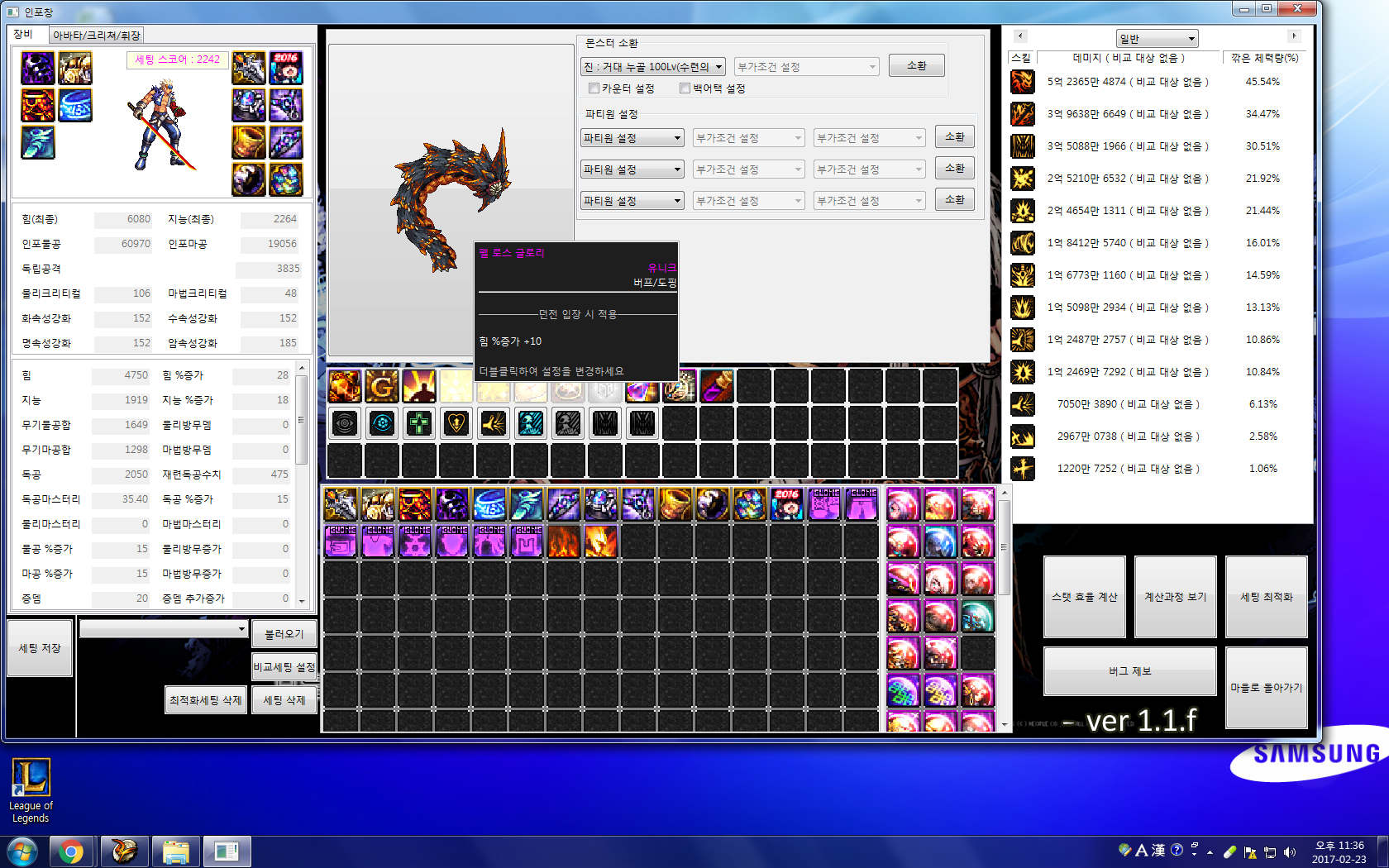Image resolution: width=1389 pixels, height=868 pixels.
Task: Click the equipped dark magic stone orb
Action: pyautogui.click(x=249, y=179)
